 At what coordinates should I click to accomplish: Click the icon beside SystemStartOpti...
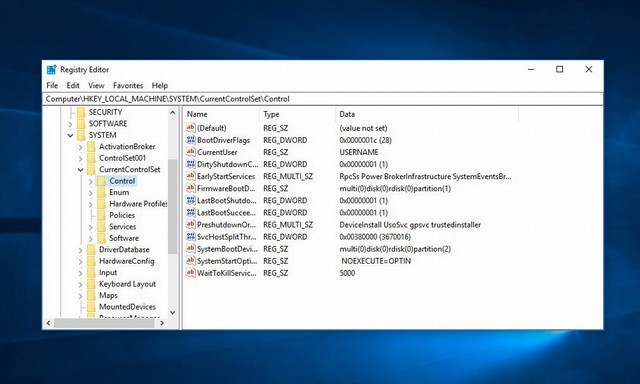click(x=191, y=261)
